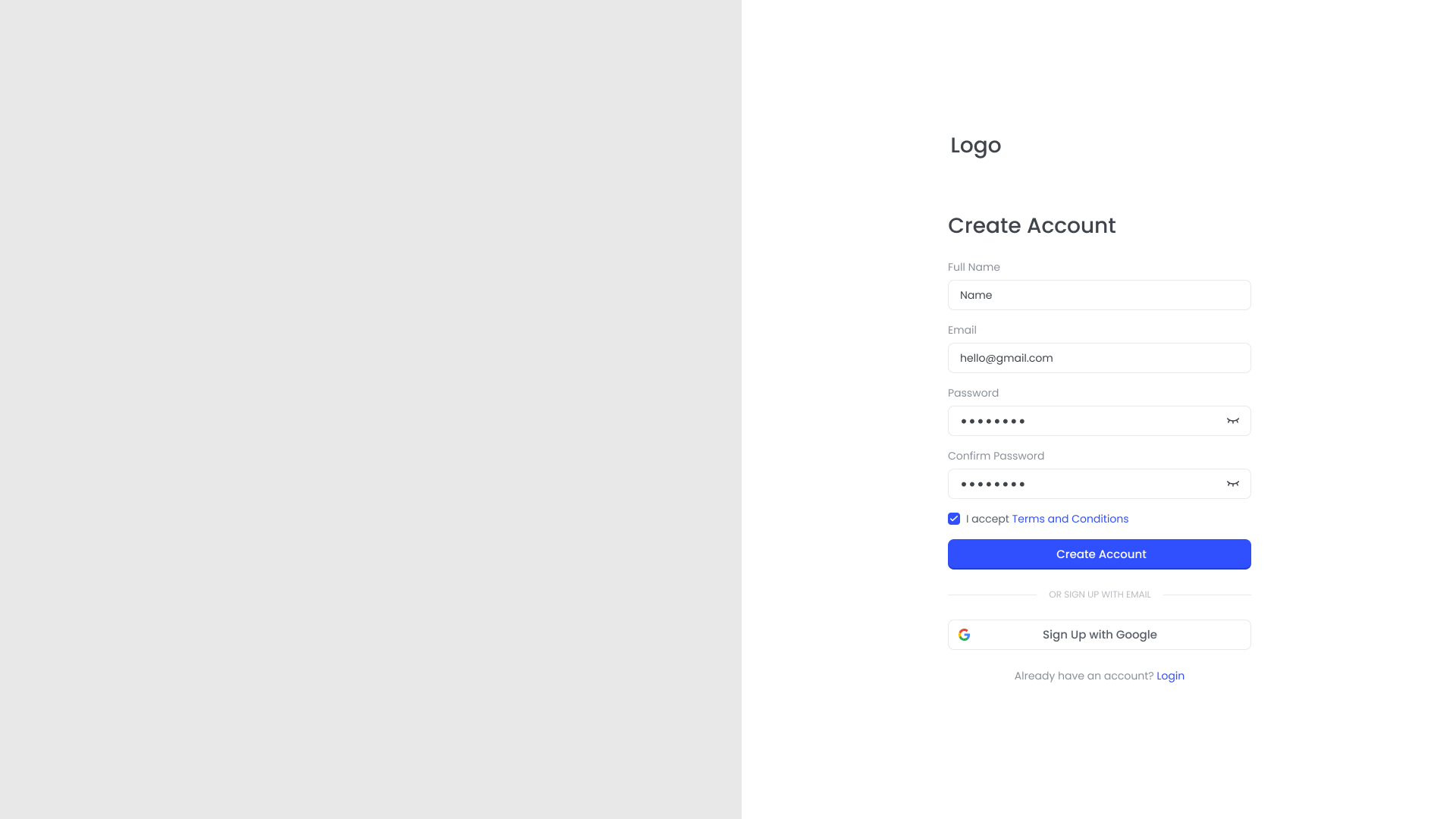Click the Already have an account? text
The width and height of the screenshot is (1456, 819).
[x=1084, y=676]
